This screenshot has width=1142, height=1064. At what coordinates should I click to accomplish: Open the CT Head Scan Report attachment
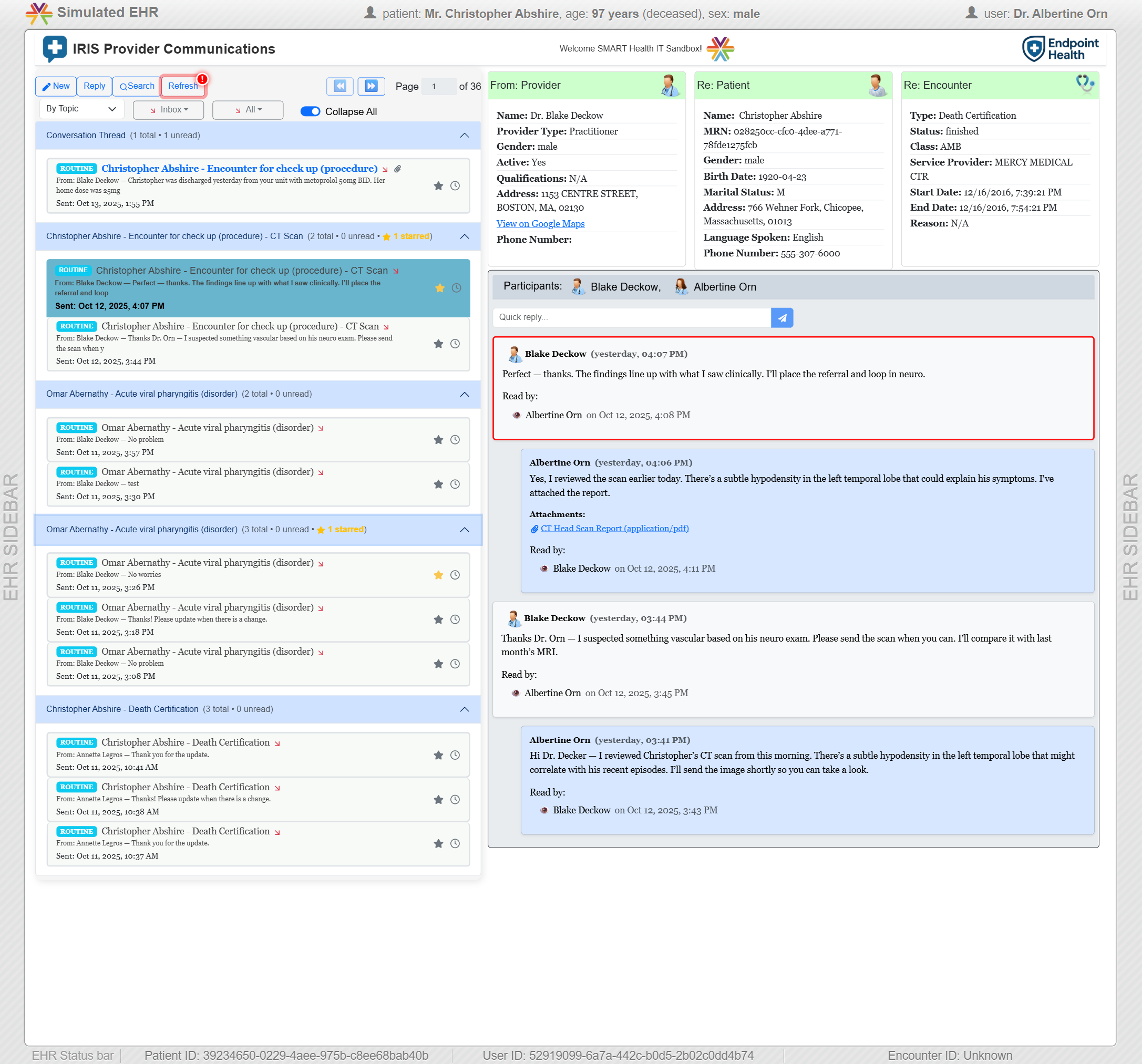(614, 528)
